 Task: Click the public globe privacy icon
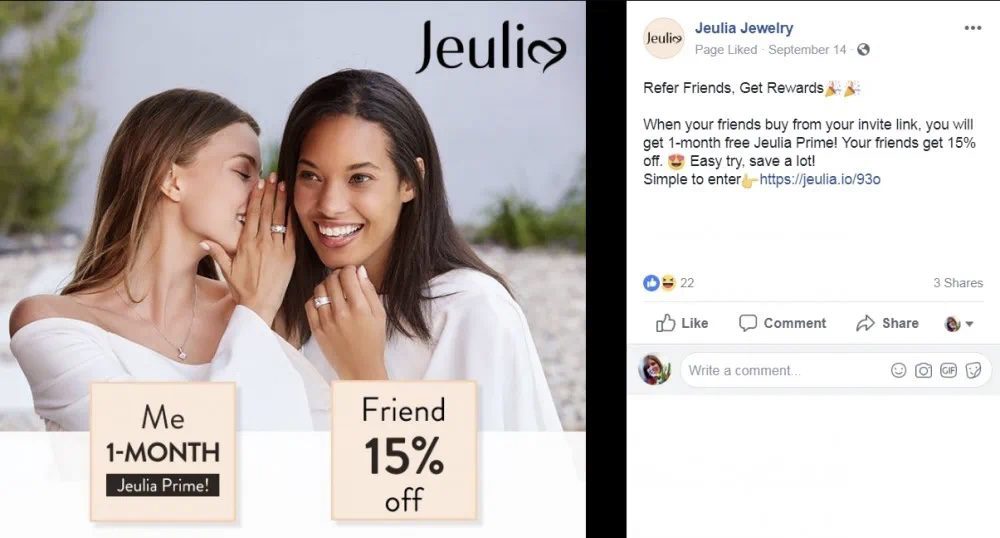click(x=863, y=50)
